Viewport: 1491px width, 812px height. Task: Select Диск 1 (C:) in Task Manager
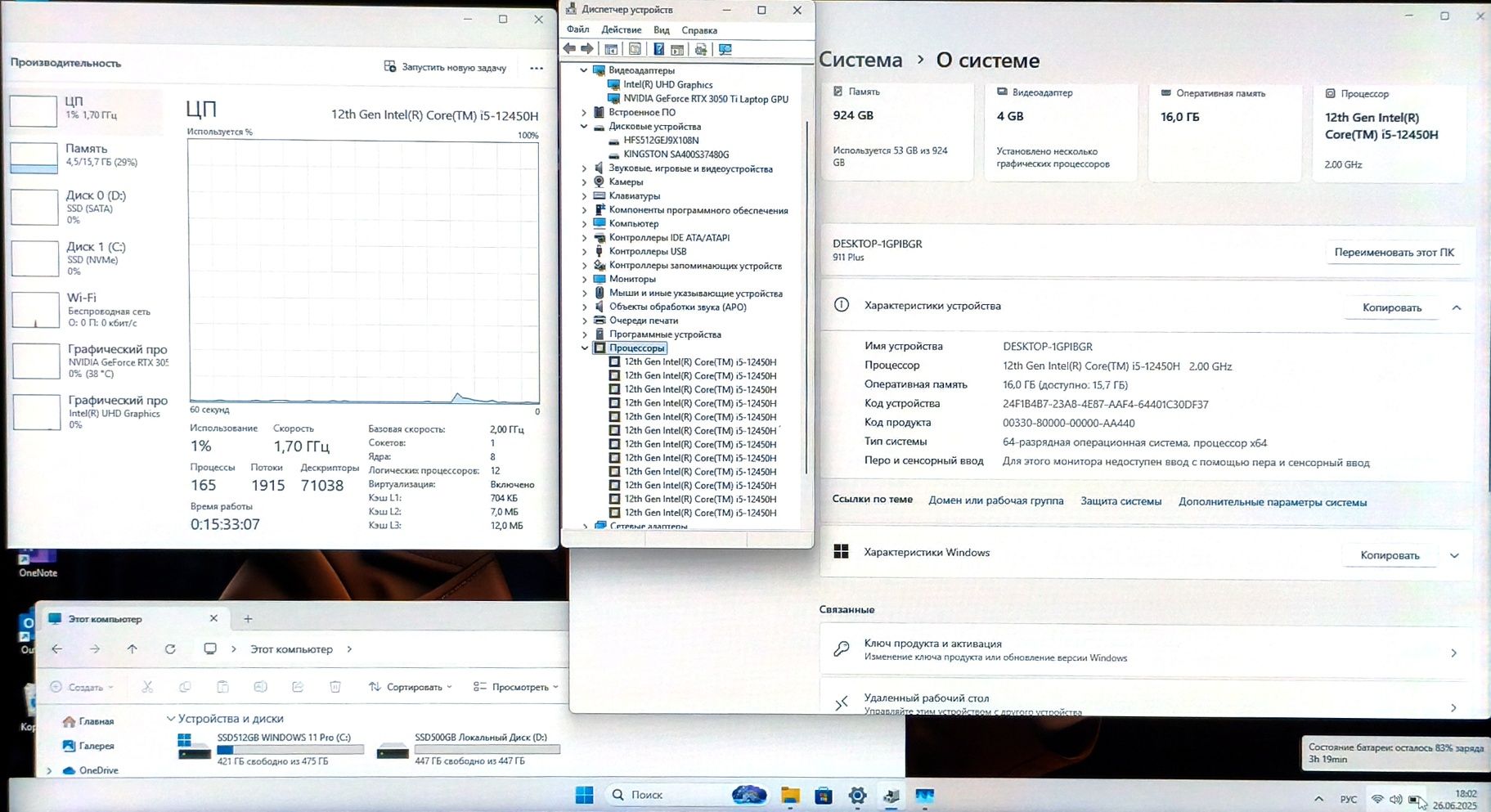tap(86, 259)
